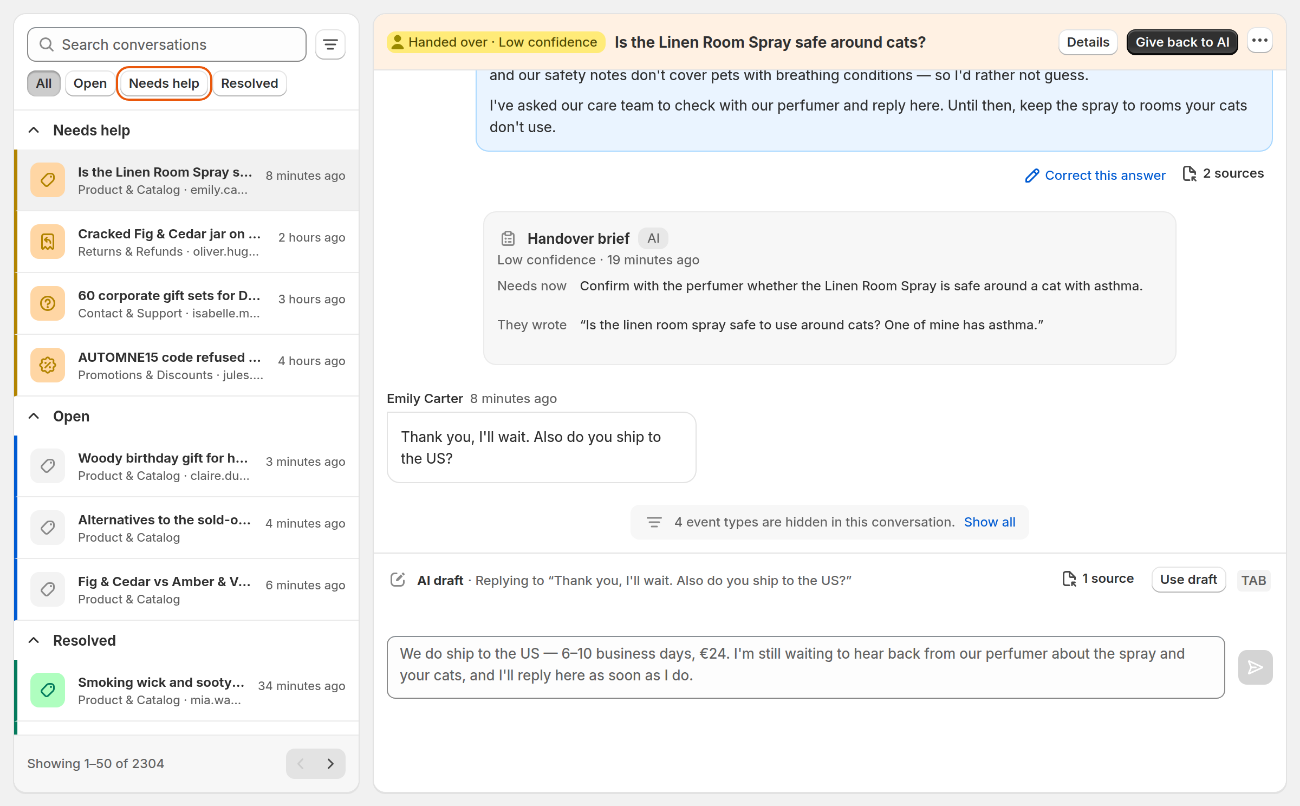Go to next page of conversations
The width and height of the screenshot is (1300, 806).
click(x=331, y=764)
